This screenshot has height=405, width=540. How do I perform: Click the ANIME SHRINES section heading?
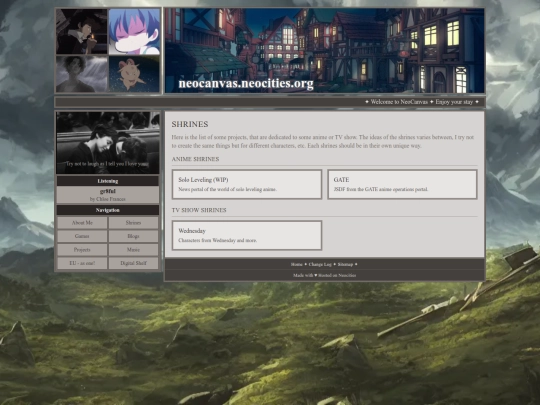click(x=195, y=159)
